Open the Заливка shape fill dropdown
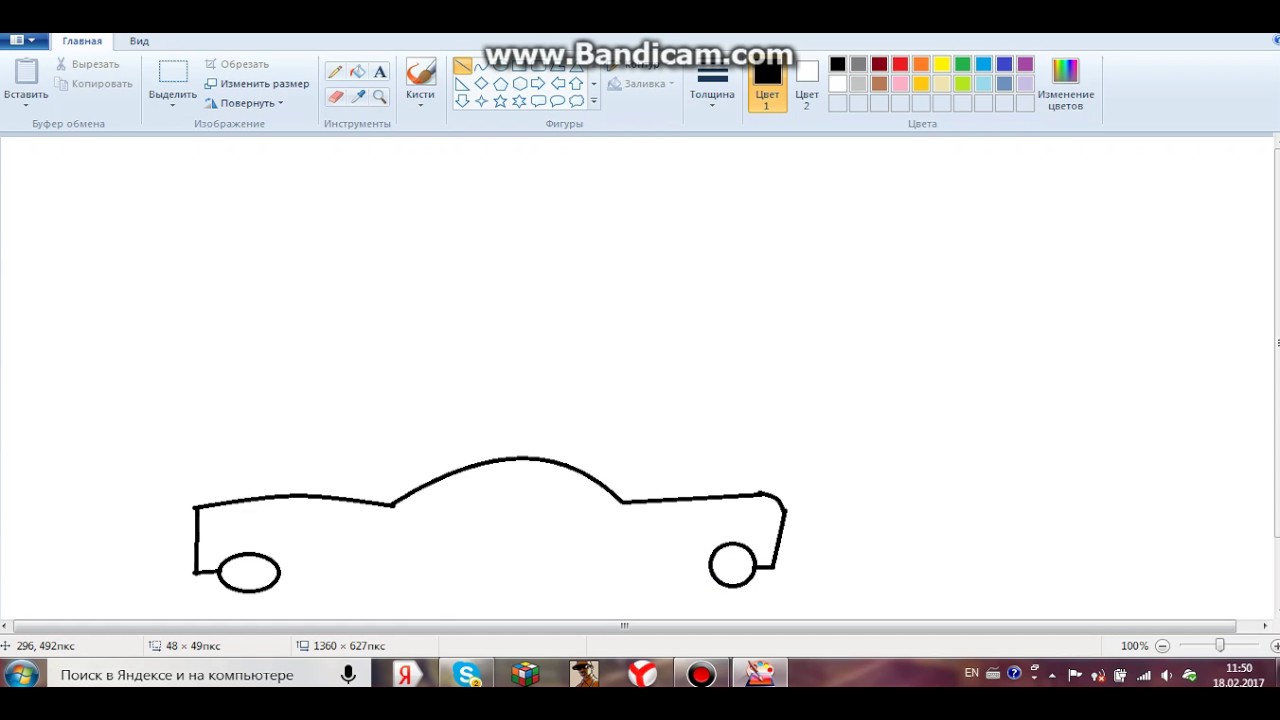The width and height of the screenshot is (1280, 720). [x=641, y=84]
